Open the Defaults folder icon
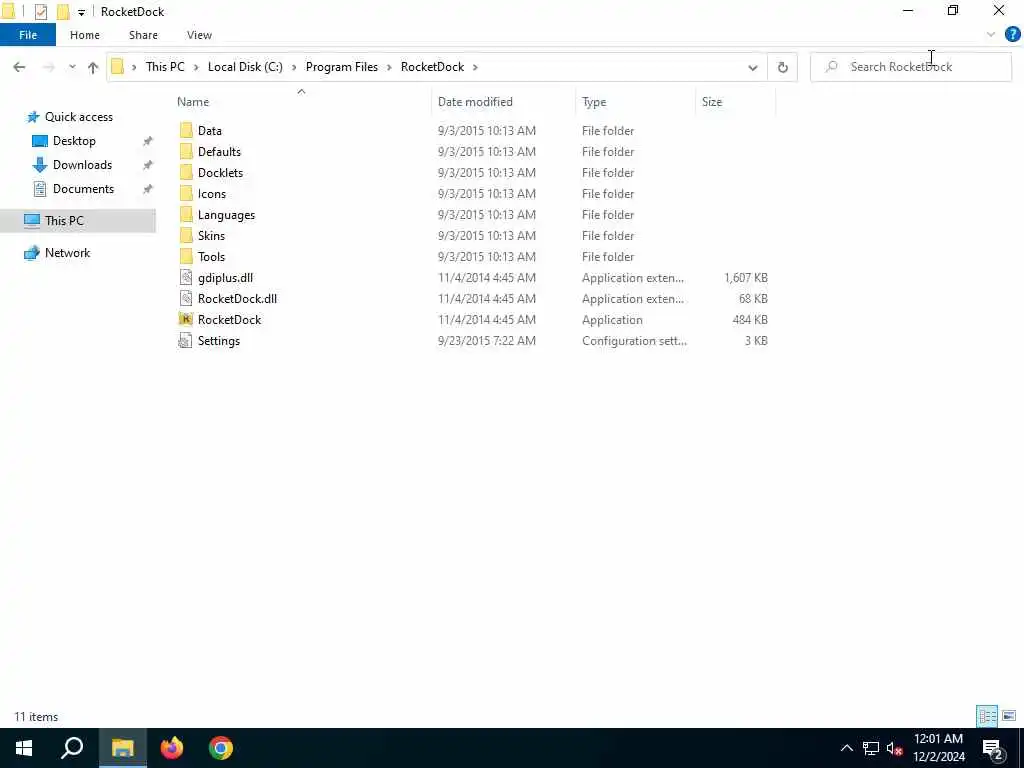This screenshot has height=768, width=1024. tap(186, 152)
